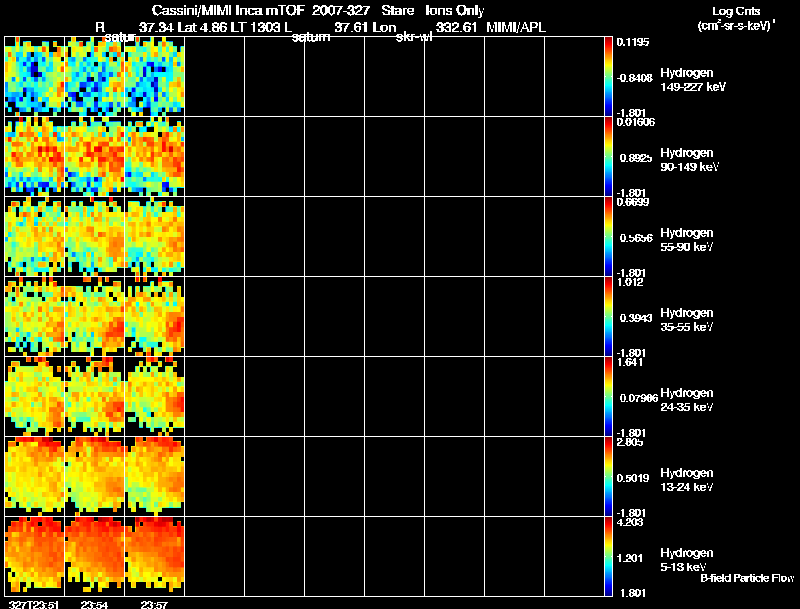Click the 'Hydrogen 149-227 keV' label
800x609 pixels.
692,80
